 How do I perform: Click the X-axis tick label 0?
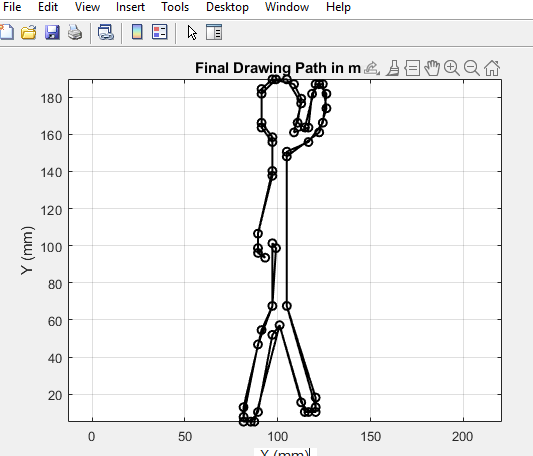click(91, 437)
